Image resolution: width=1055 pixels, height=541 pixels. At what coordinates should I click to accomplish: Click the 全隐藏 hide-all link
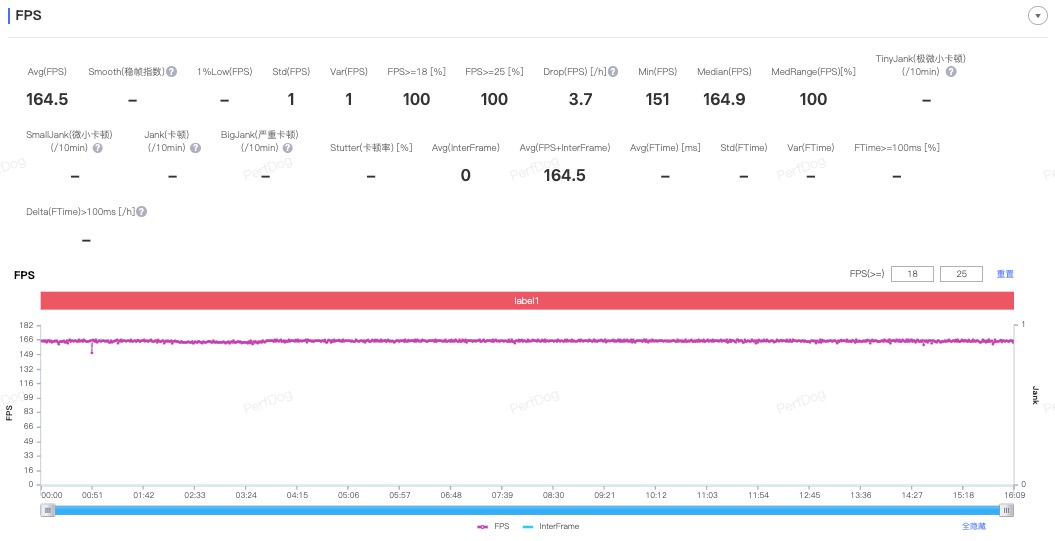click(974, 526)
